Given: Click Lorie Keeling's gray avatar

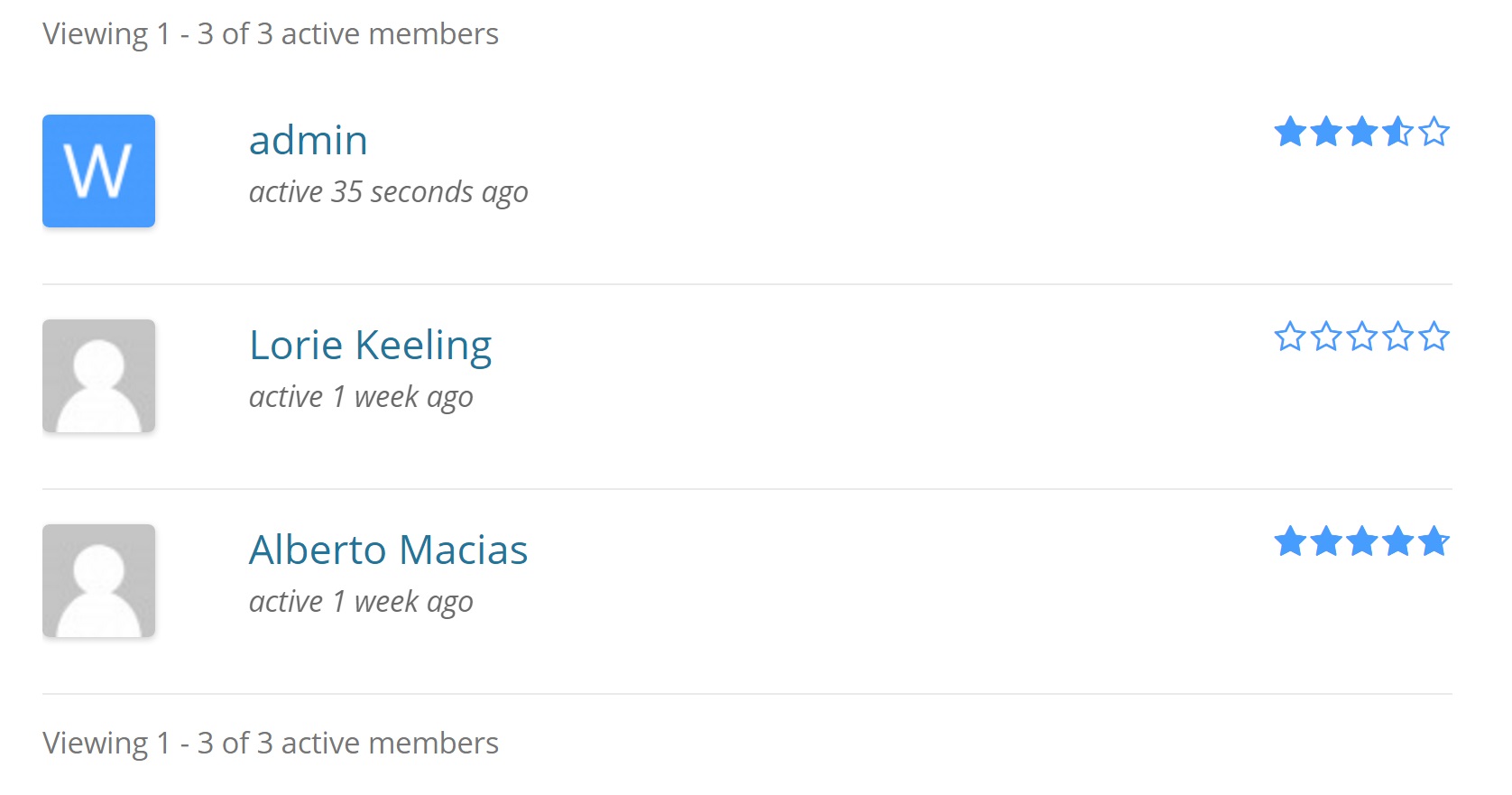Looking at the screenshot, I should pos(99,375).
